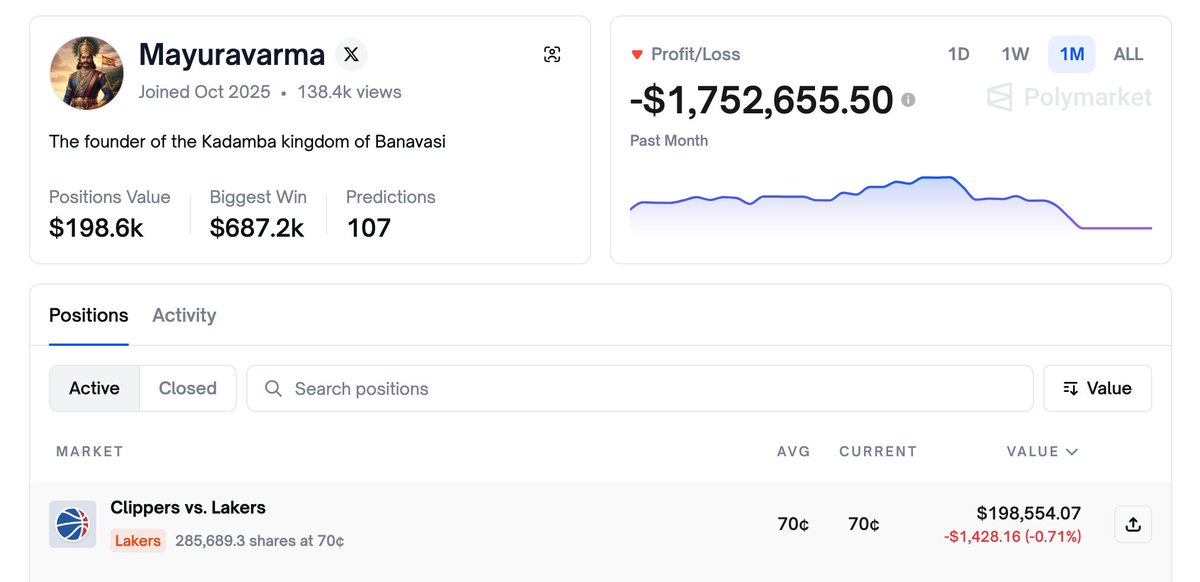Click the info icon beside the profit/loss amount

click(908, 100)
